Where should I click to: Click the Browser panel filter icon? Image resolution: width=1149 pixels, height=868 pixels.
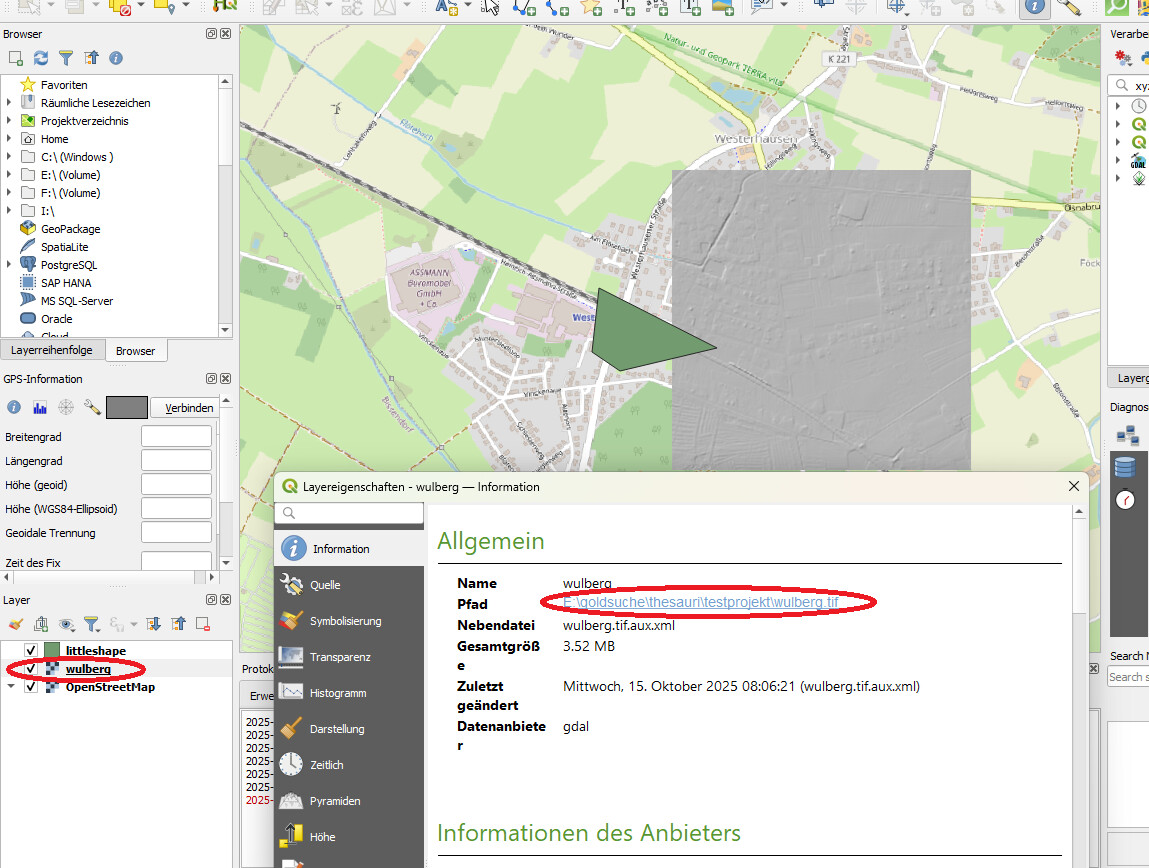[x=66, y=59]
